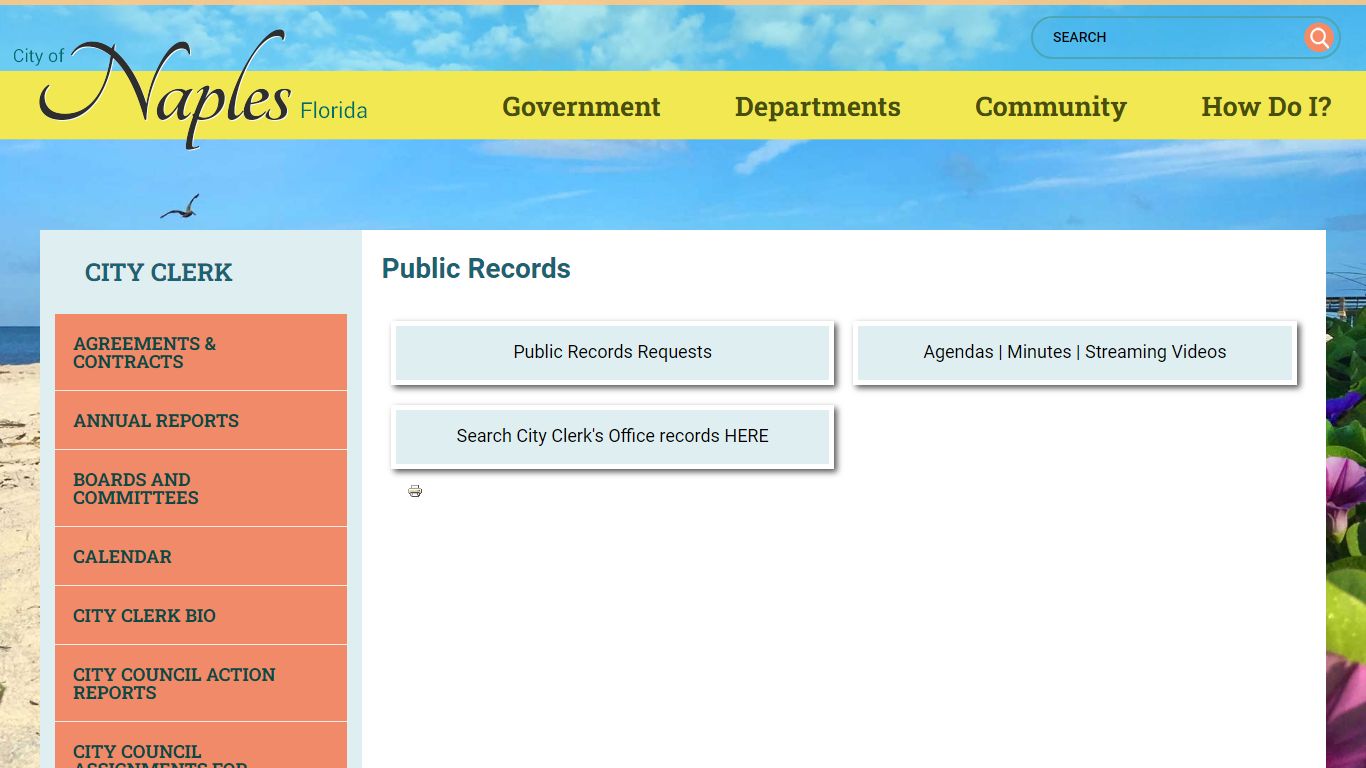
Task: Open Search City Clerk's Office records HERE
Action: click(613, 436)
